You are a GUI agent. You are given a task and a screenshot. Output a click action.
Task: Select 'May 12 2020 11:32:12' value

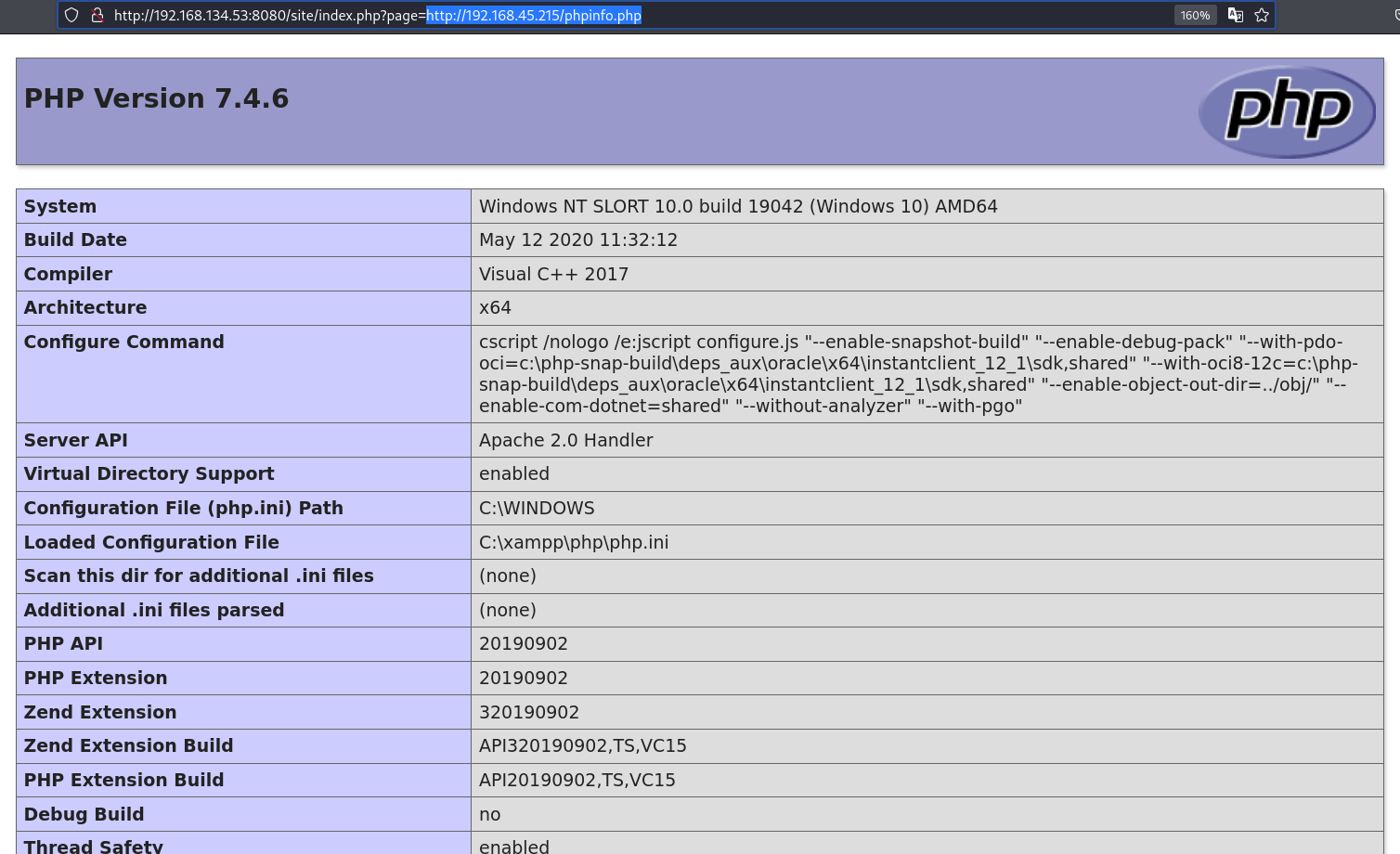coord(578,239)
